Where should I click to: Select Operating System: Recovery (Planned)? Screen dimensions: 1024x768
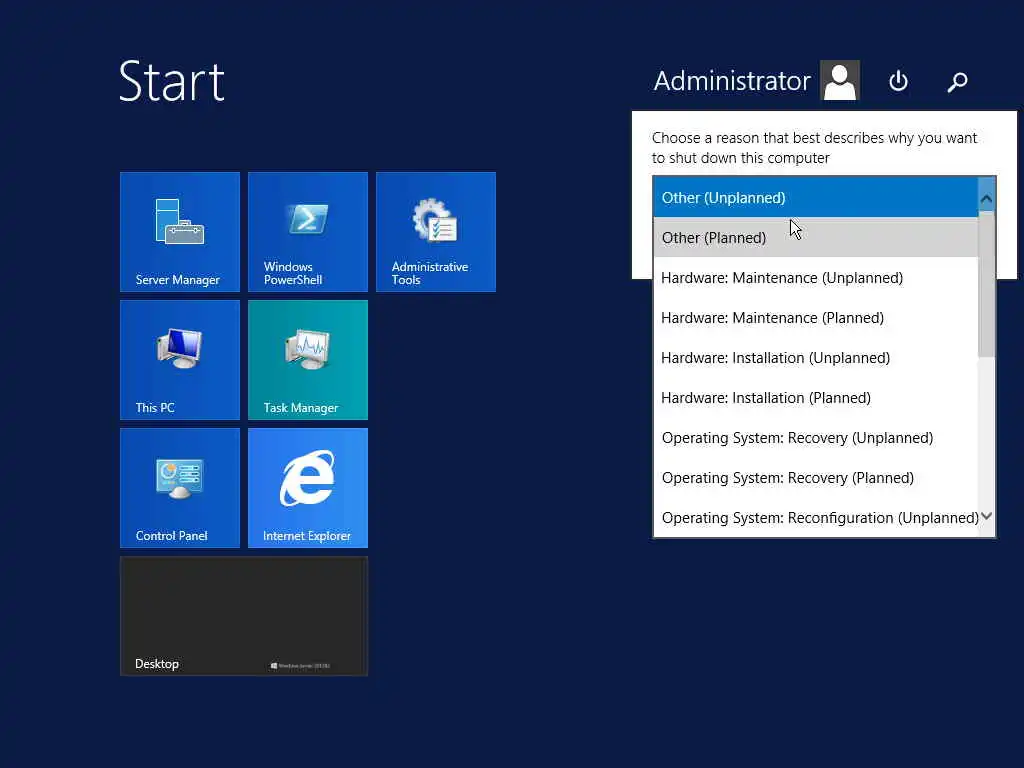point(815,477)
